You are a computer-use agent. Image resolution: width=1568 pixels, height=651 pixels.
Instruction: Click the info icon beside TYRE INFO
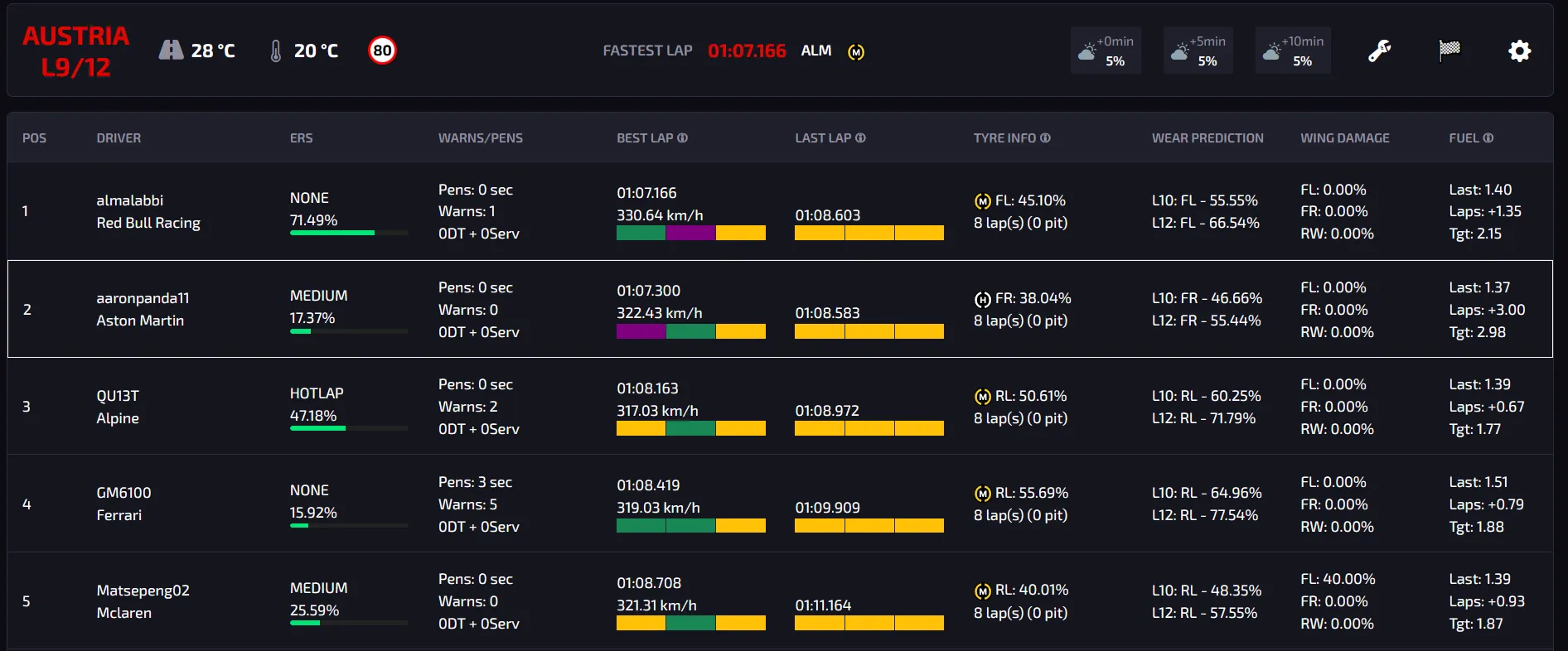point(1046,138)
